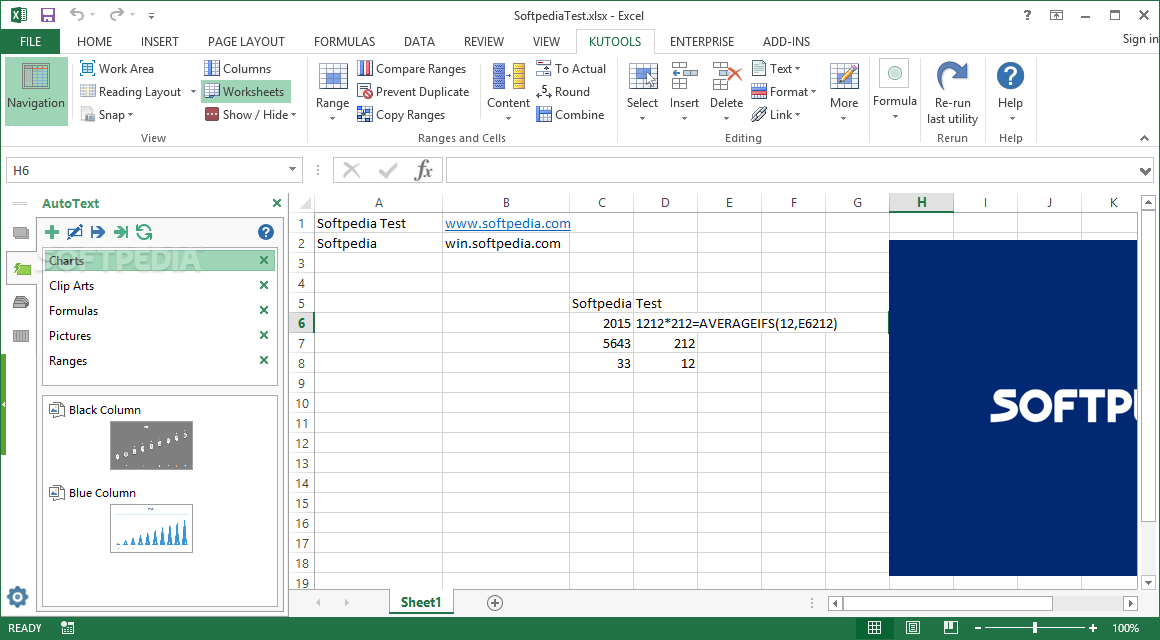The width and height of the screenshot is (1160, 640).
Task: Expand the formula bar
Action: [1145, 172]
